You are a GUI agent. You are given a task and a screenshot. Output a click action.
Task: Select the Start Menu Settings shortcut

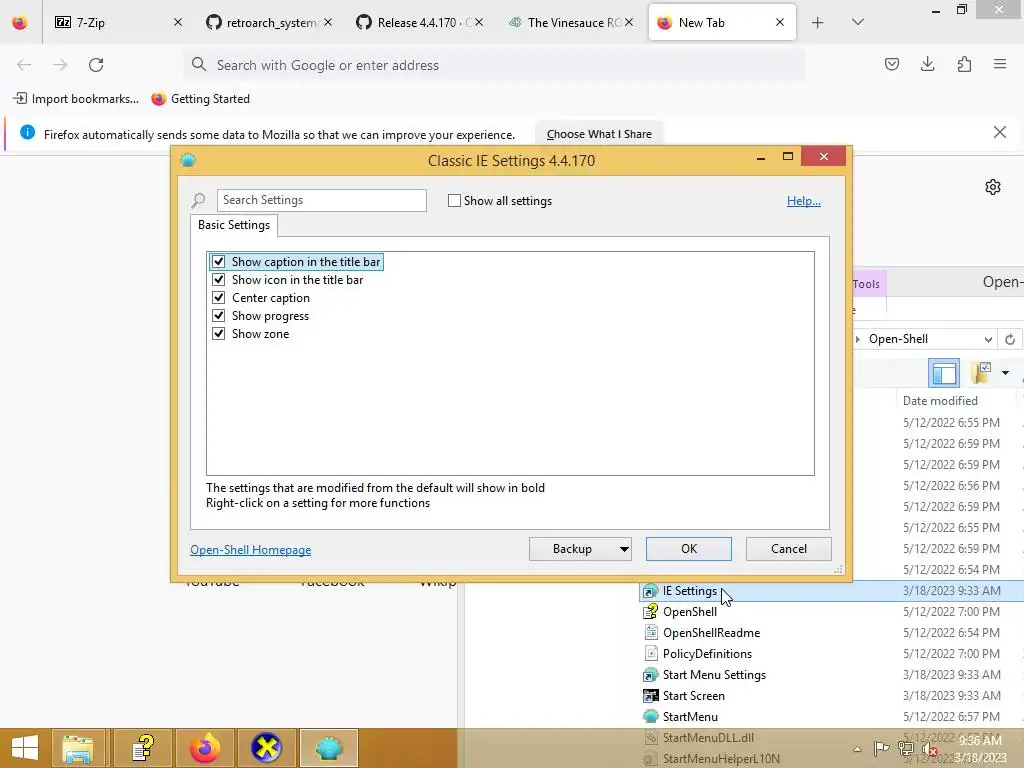tap(714, 675)
